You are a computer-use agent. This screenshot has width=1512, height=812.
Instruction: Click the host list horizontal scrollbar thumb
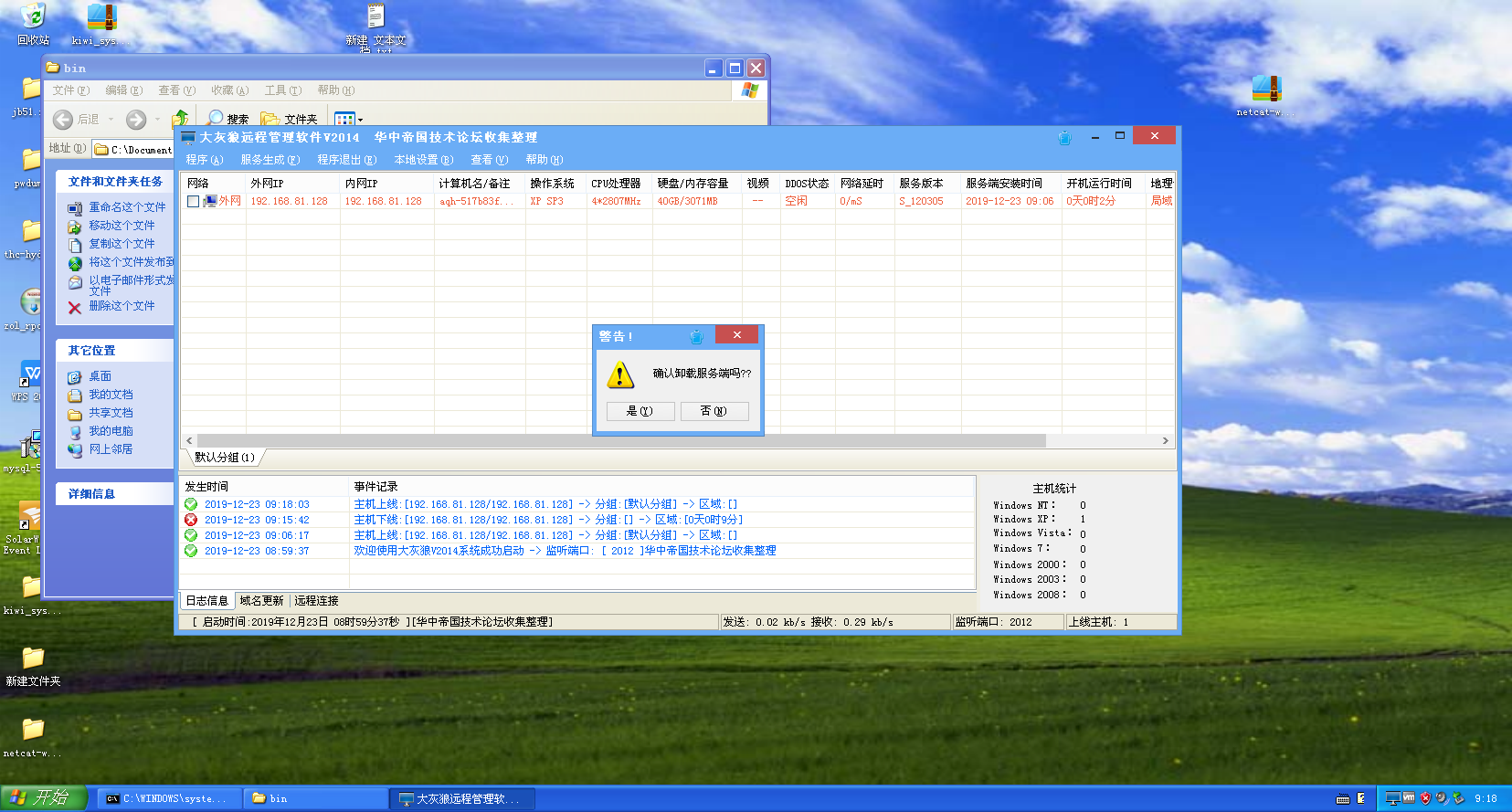coord(621,440)
